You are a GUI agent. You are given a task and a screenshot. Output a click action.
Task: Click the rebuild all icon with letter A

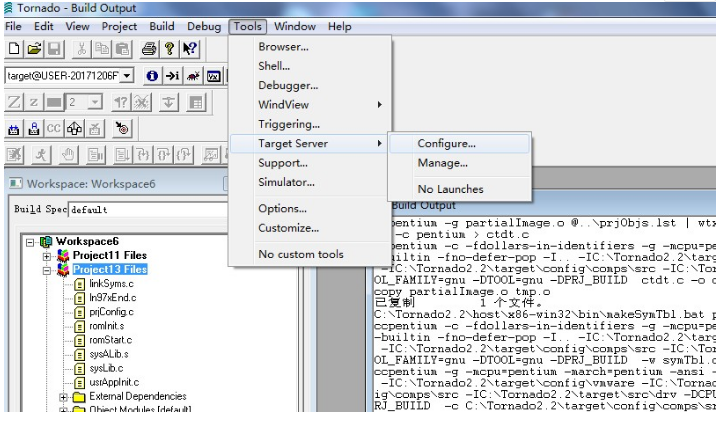(34, 129)
